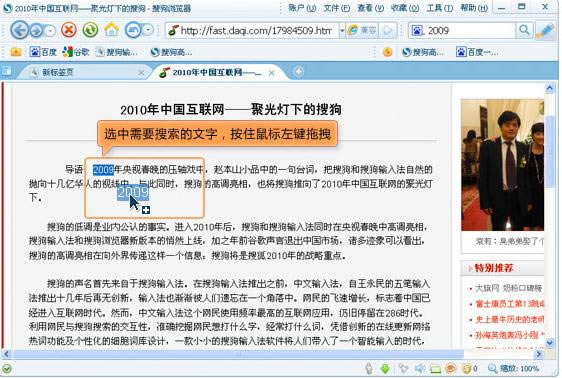
Task: Open the 文件(F) menu
Action: (337, 8)
